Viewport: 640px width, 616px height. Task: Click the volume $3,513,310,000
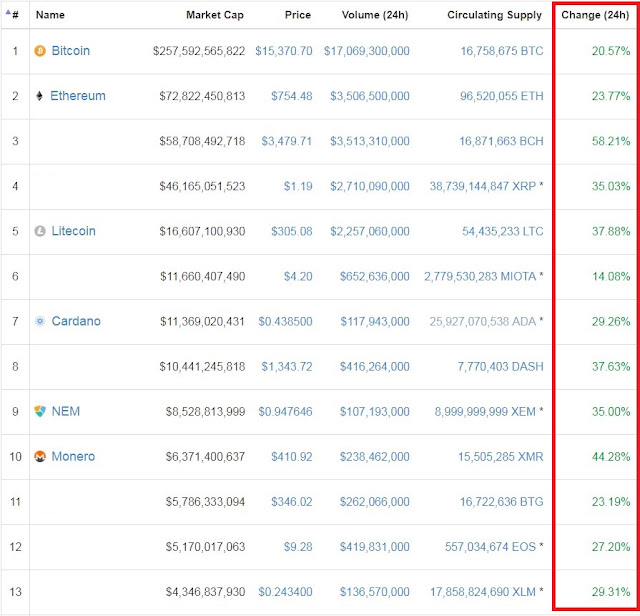pos(370,141)
